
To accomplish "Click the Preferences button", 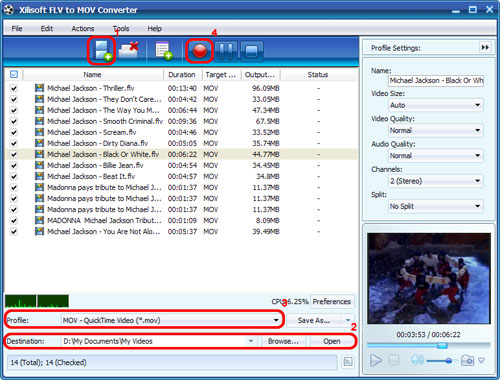I will [x=332, y=302].
